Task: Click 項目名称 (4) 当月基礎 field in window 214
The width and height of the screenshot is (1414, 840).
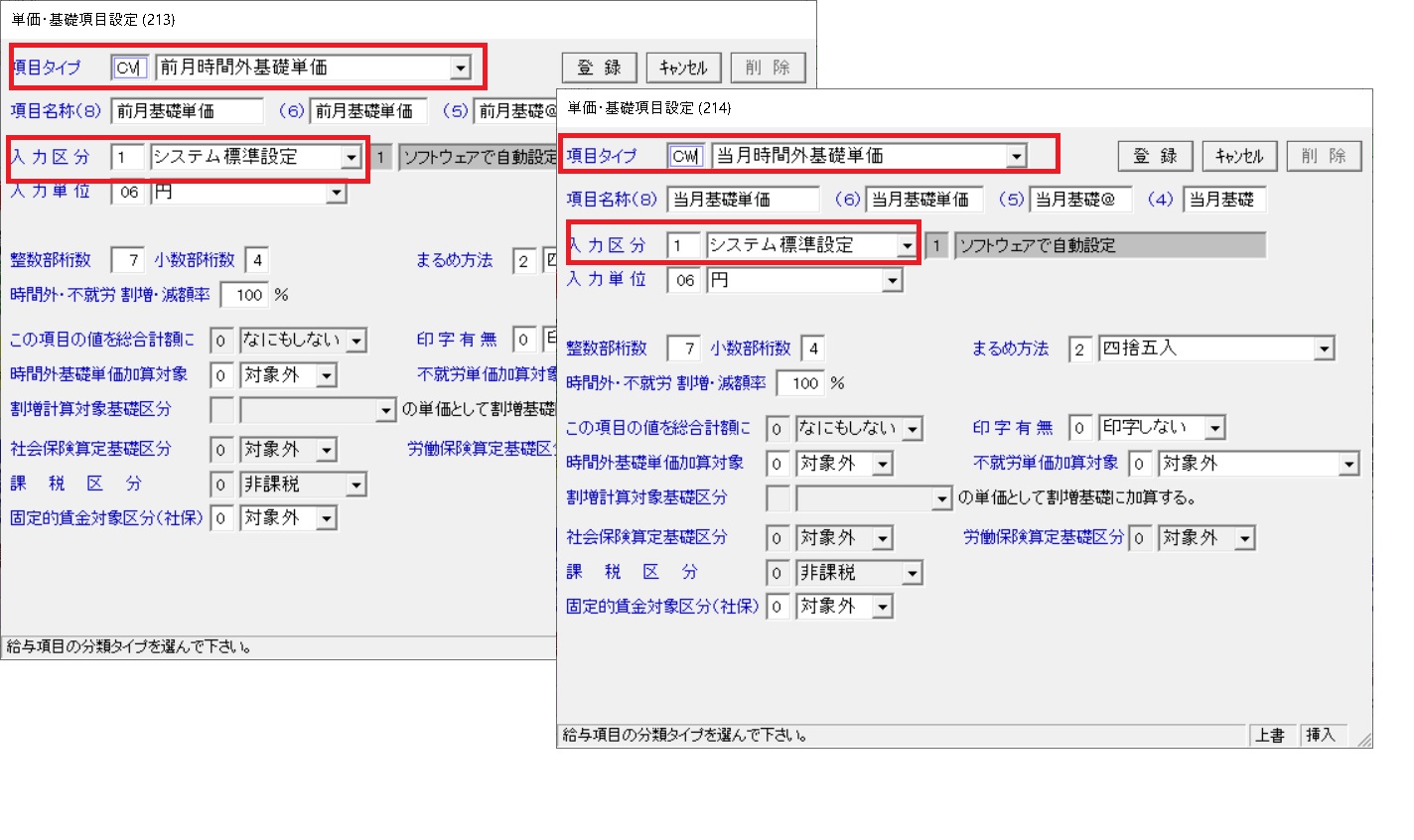Action: (x=1224, y=200)
